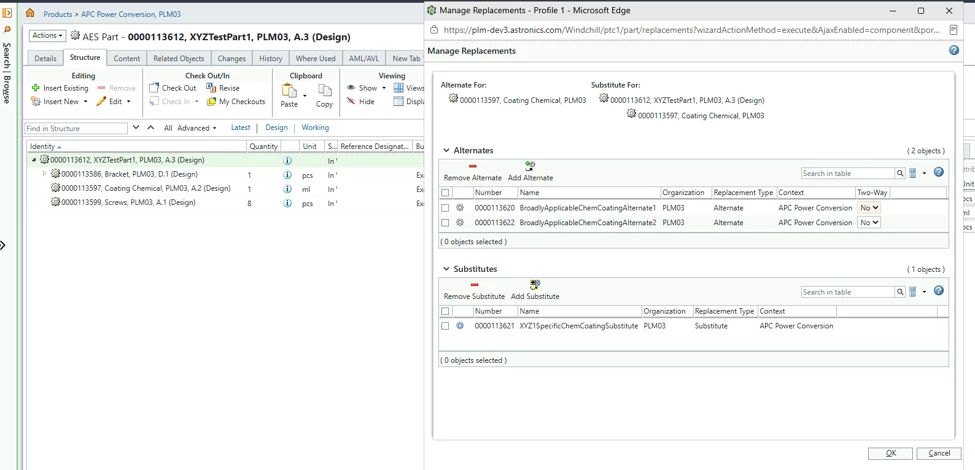Screen dimensions: 975x470
Task: Click the Edit pencil icon
Action: tap(101, 101)
